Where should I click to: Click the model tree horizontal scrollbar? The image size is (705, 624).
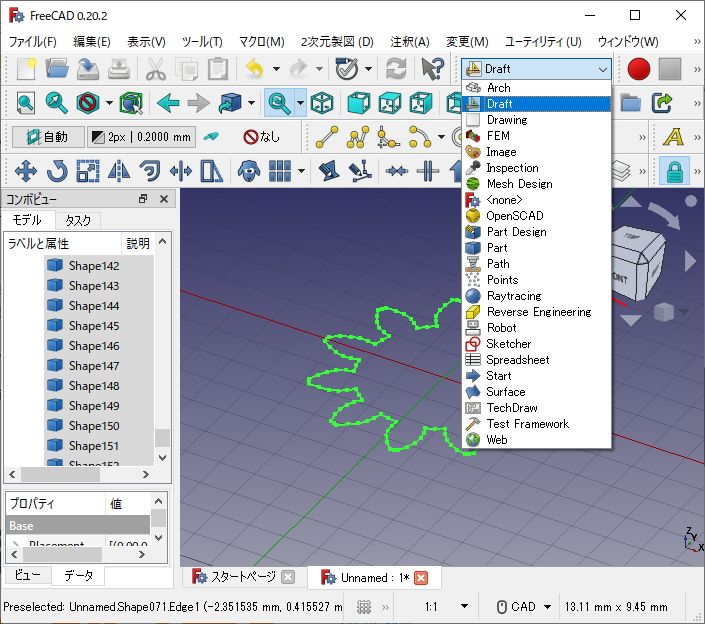pos(60,474)
